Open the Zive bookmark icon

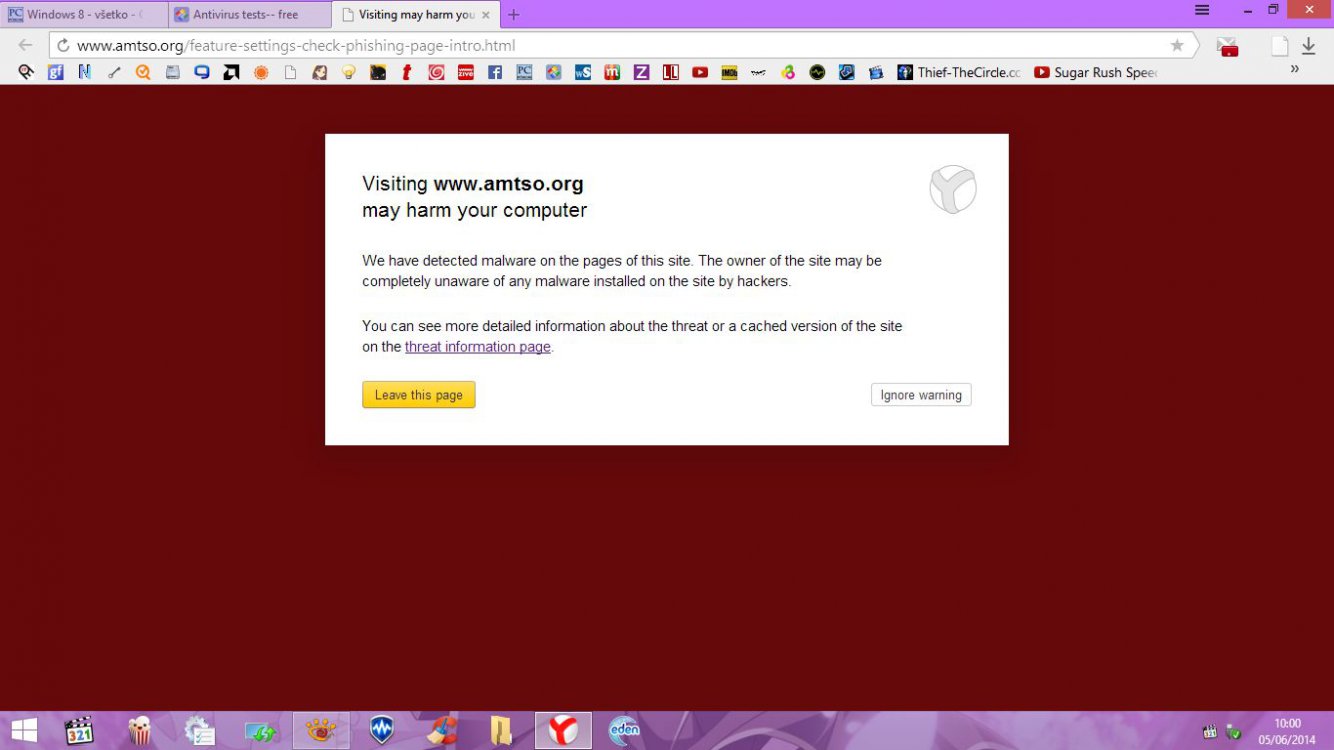(x=465, y=72)
